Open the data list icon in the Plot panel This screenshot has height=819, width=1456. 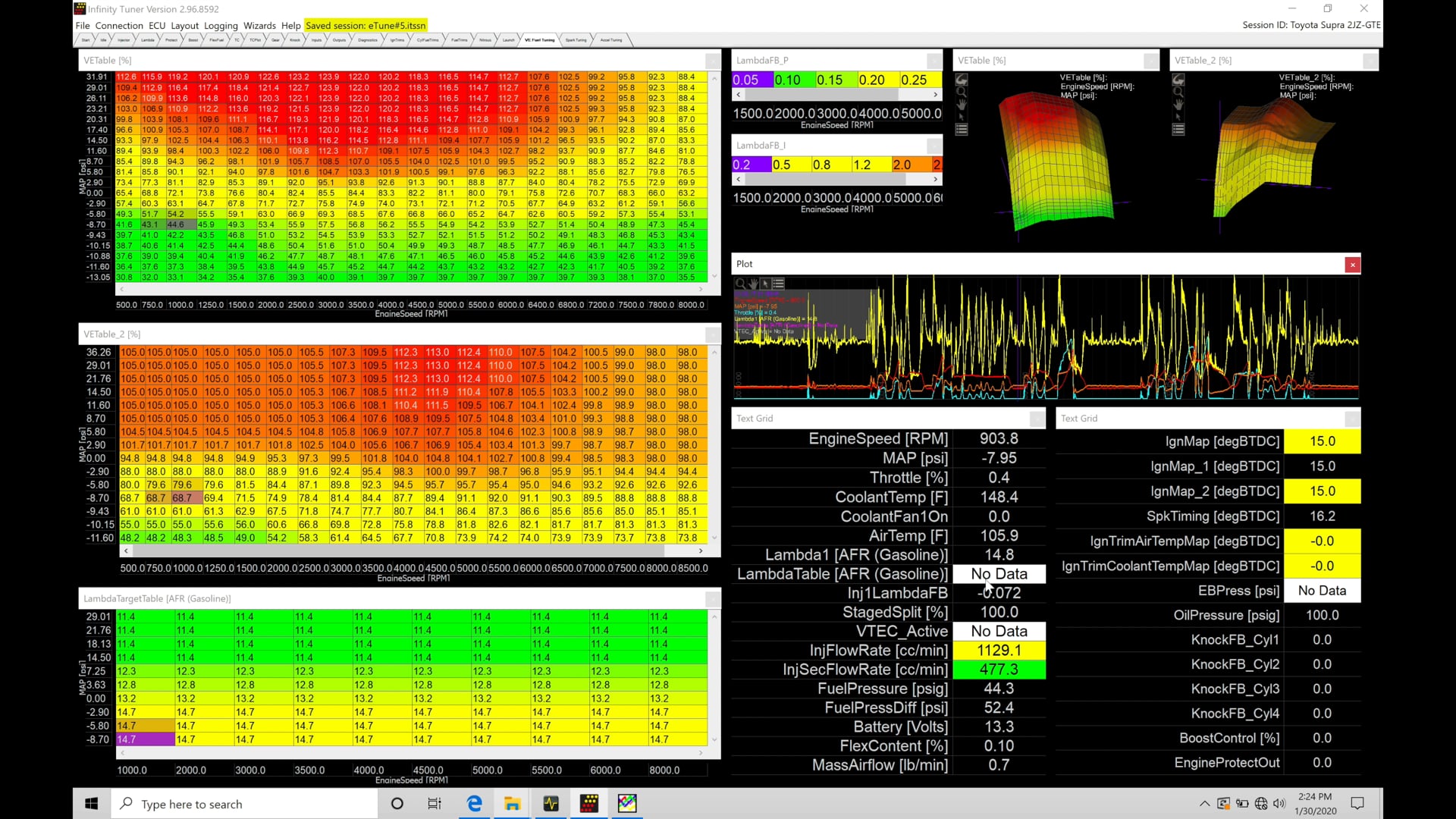coord(778,283)
